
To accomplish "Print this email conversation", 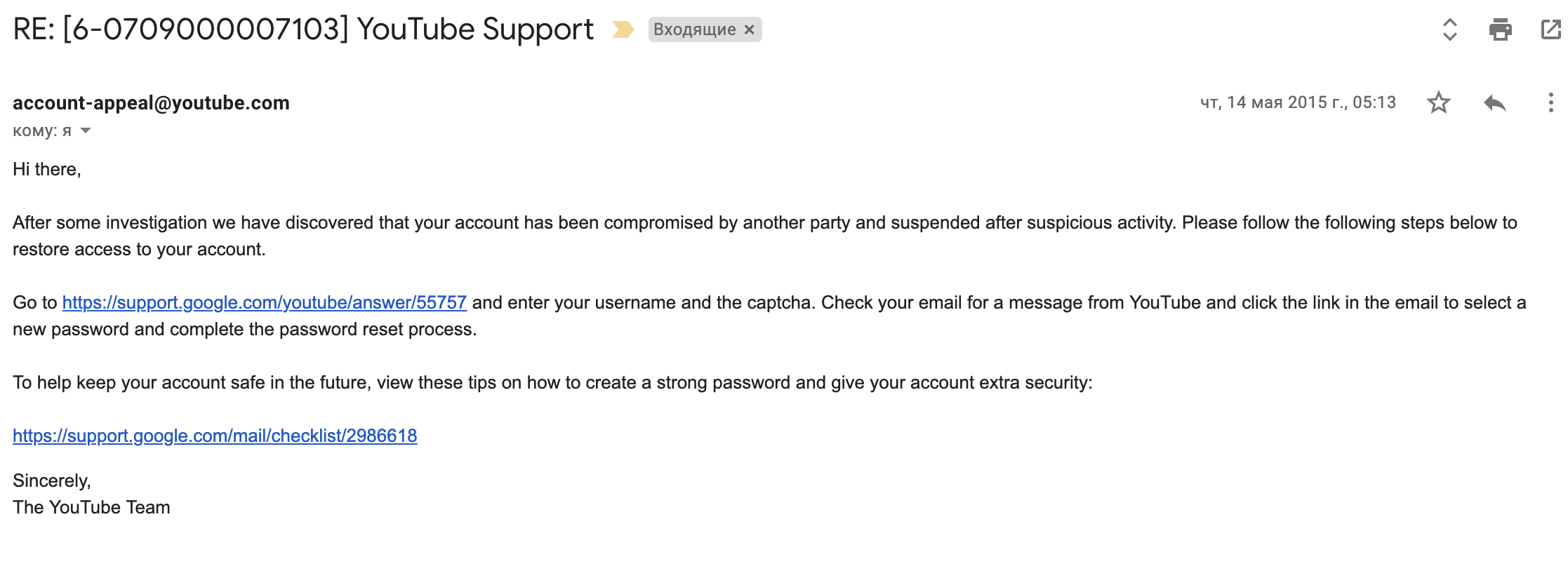I will pos(1500,29).
